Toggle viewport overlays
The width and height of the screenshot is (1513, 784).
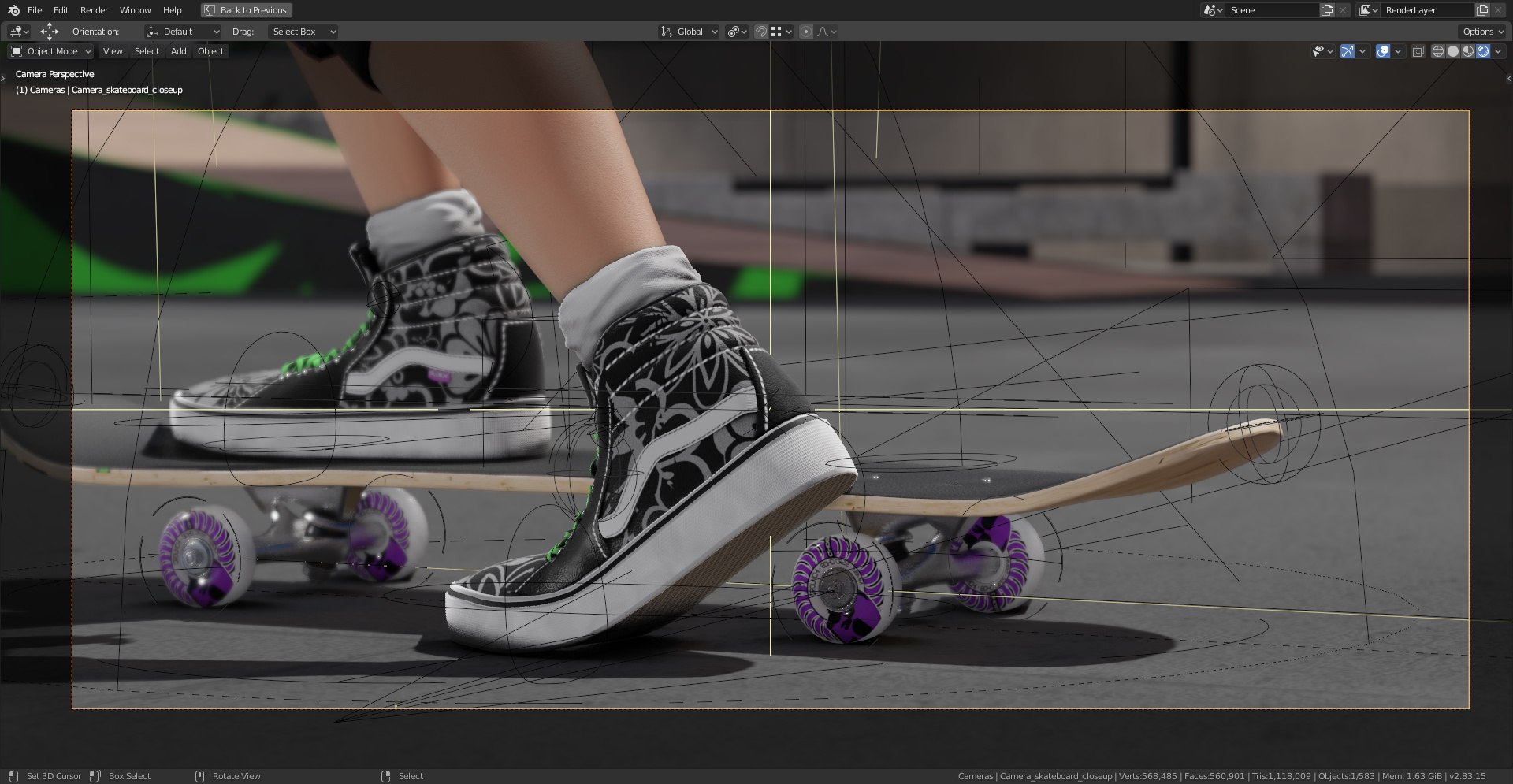point(1383,51)
